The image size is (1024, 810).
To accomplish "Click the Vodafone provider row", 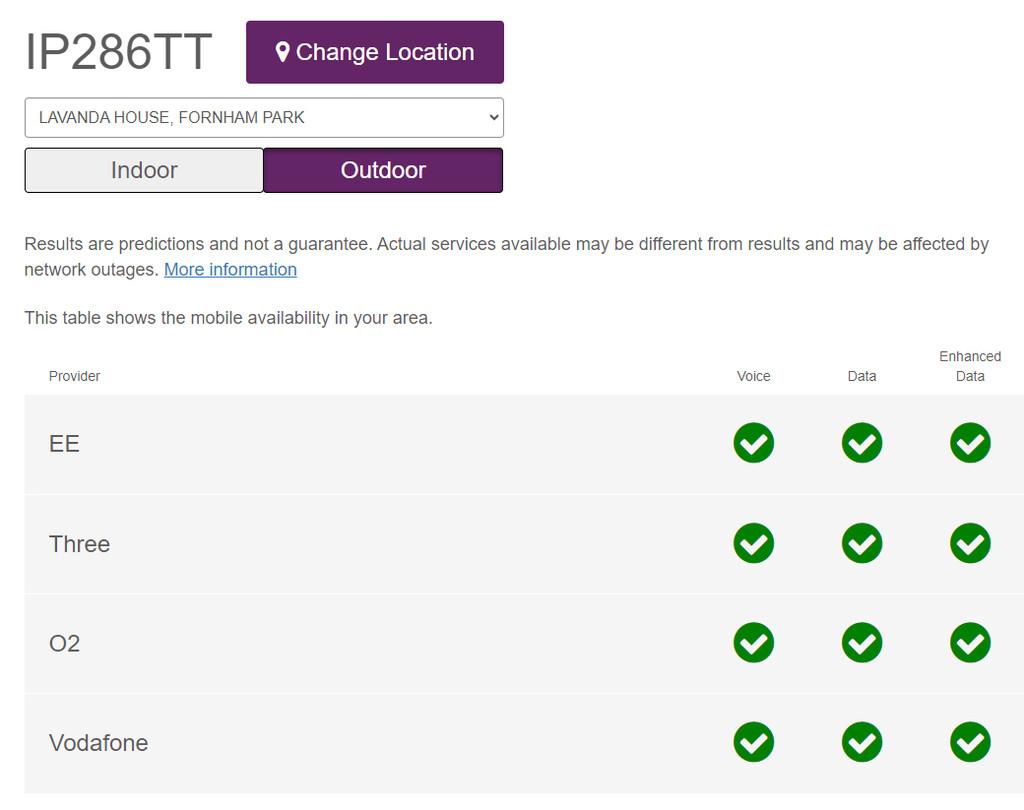I will (x=524, y=743).
